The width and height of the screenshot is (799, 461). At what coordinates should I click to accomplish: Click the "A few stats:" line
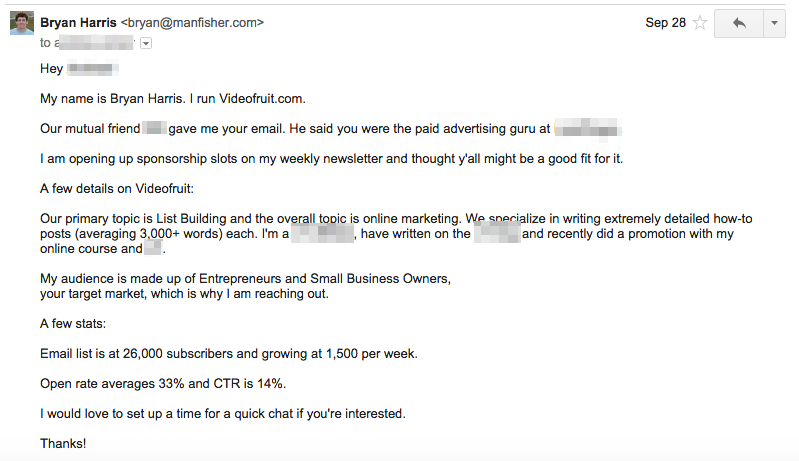click(73, 324)
